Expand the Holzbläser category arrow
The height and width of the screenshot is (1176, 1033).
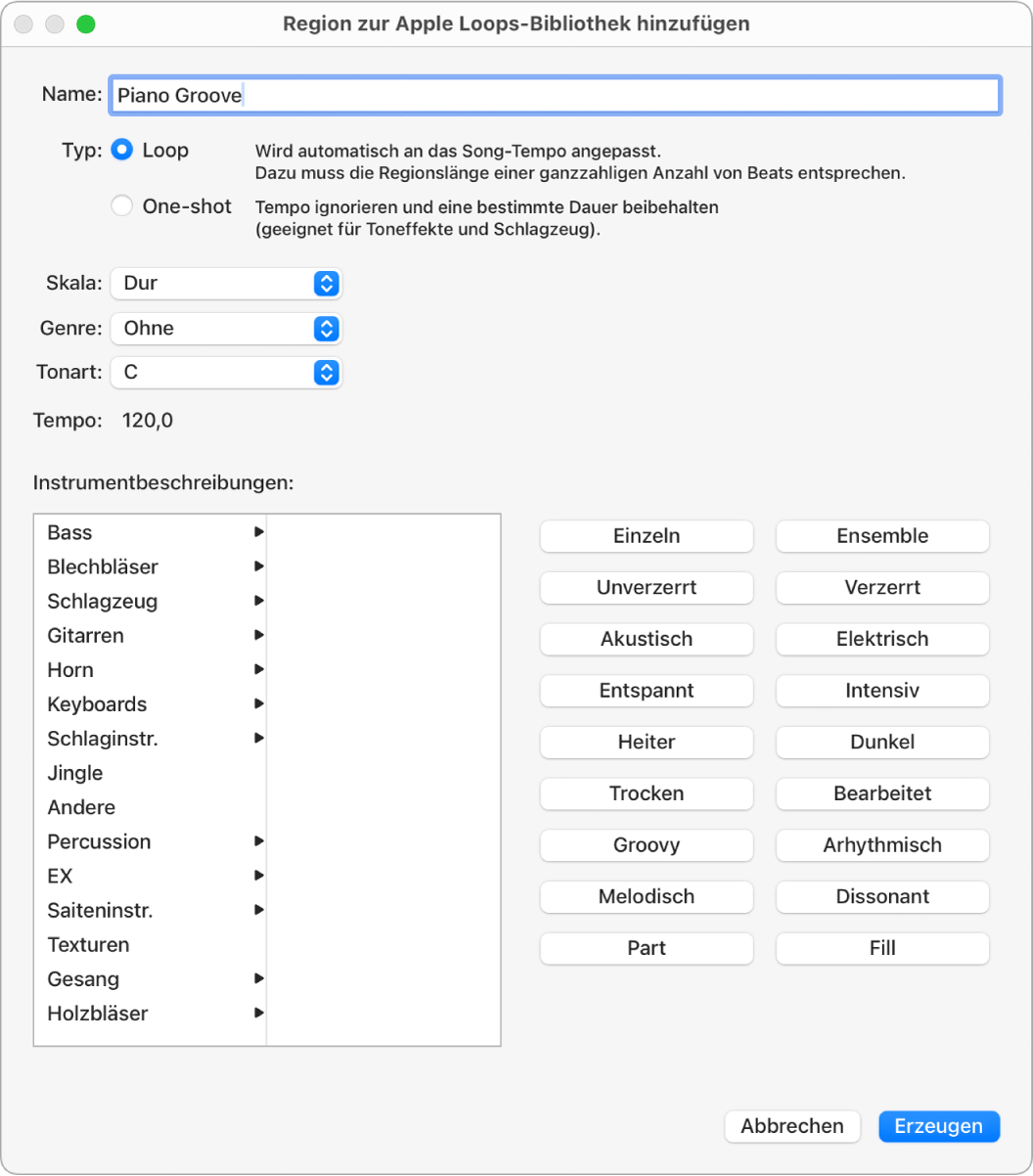click(258, 1013)
